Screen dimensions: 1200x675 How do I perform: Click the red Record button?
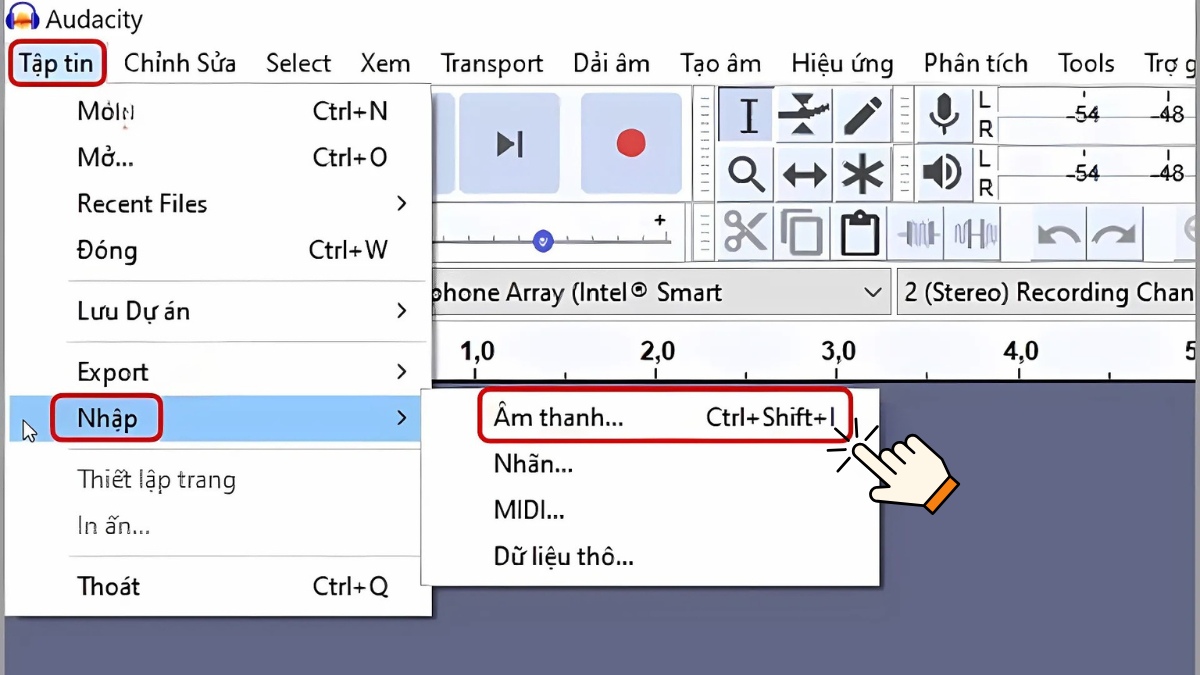pyautogui.click(x=631, y=144)
